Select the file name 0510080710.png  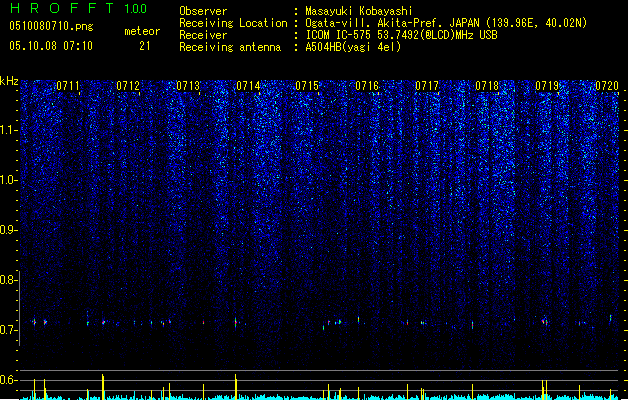click(x=51, y=26)
